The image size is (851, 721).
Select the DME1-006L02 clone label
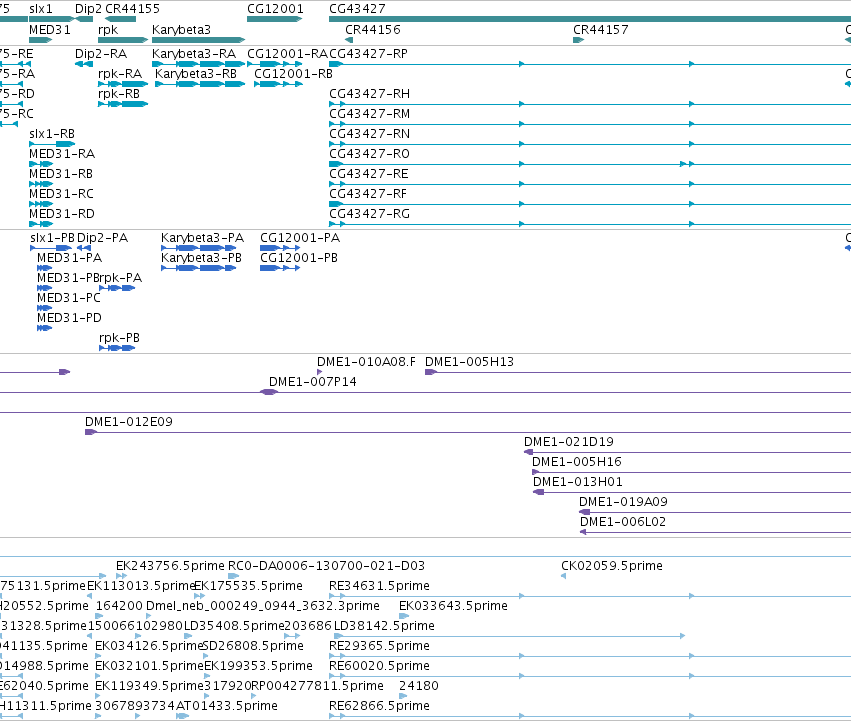point(623,522)
